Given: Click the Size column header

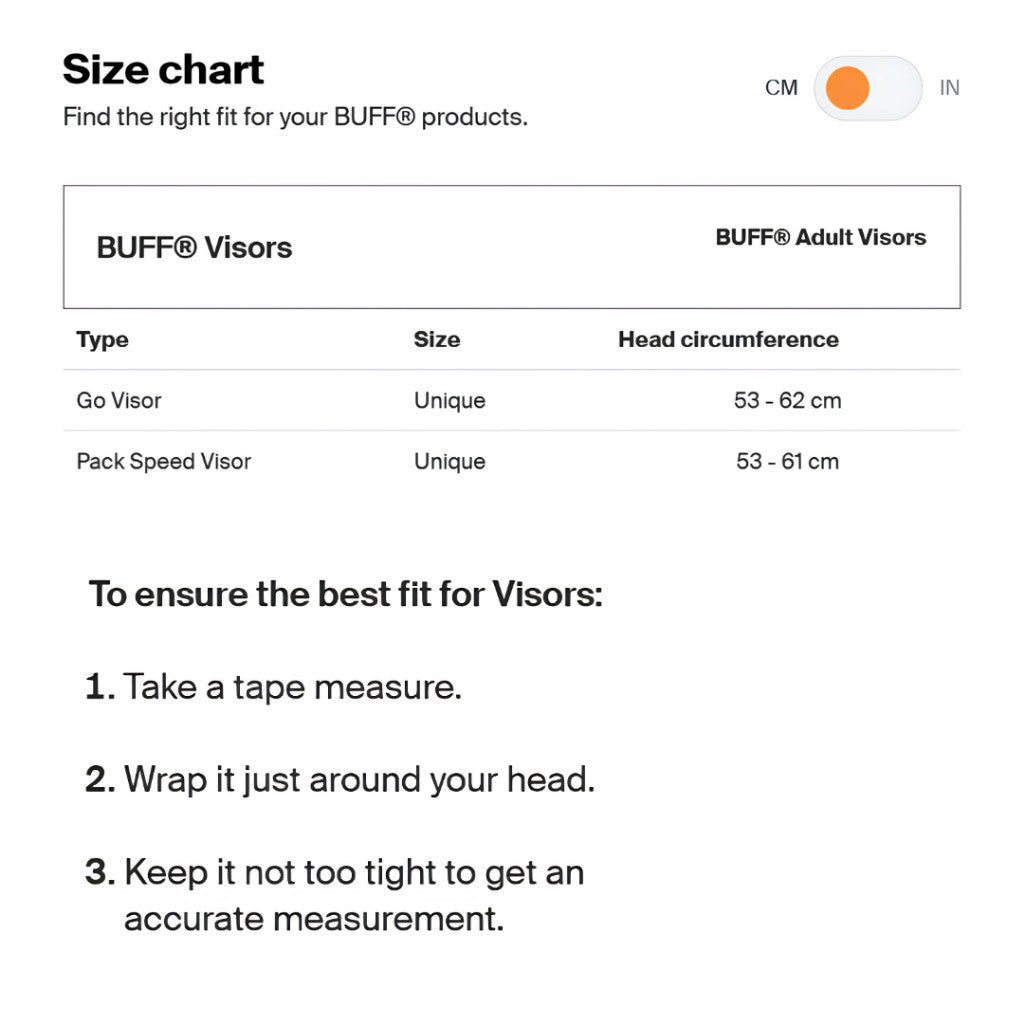Looking at the screenshot, I should click(437, 340).
